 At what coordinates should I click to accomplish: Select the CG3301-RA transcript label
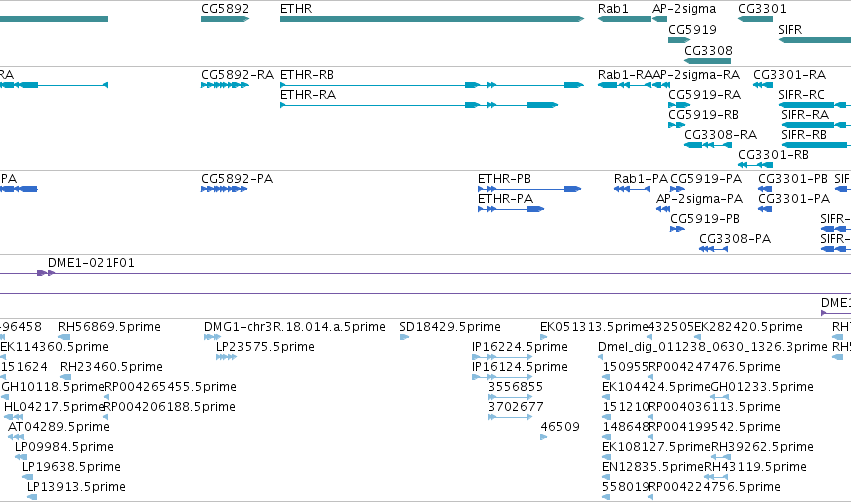[789, 75]
